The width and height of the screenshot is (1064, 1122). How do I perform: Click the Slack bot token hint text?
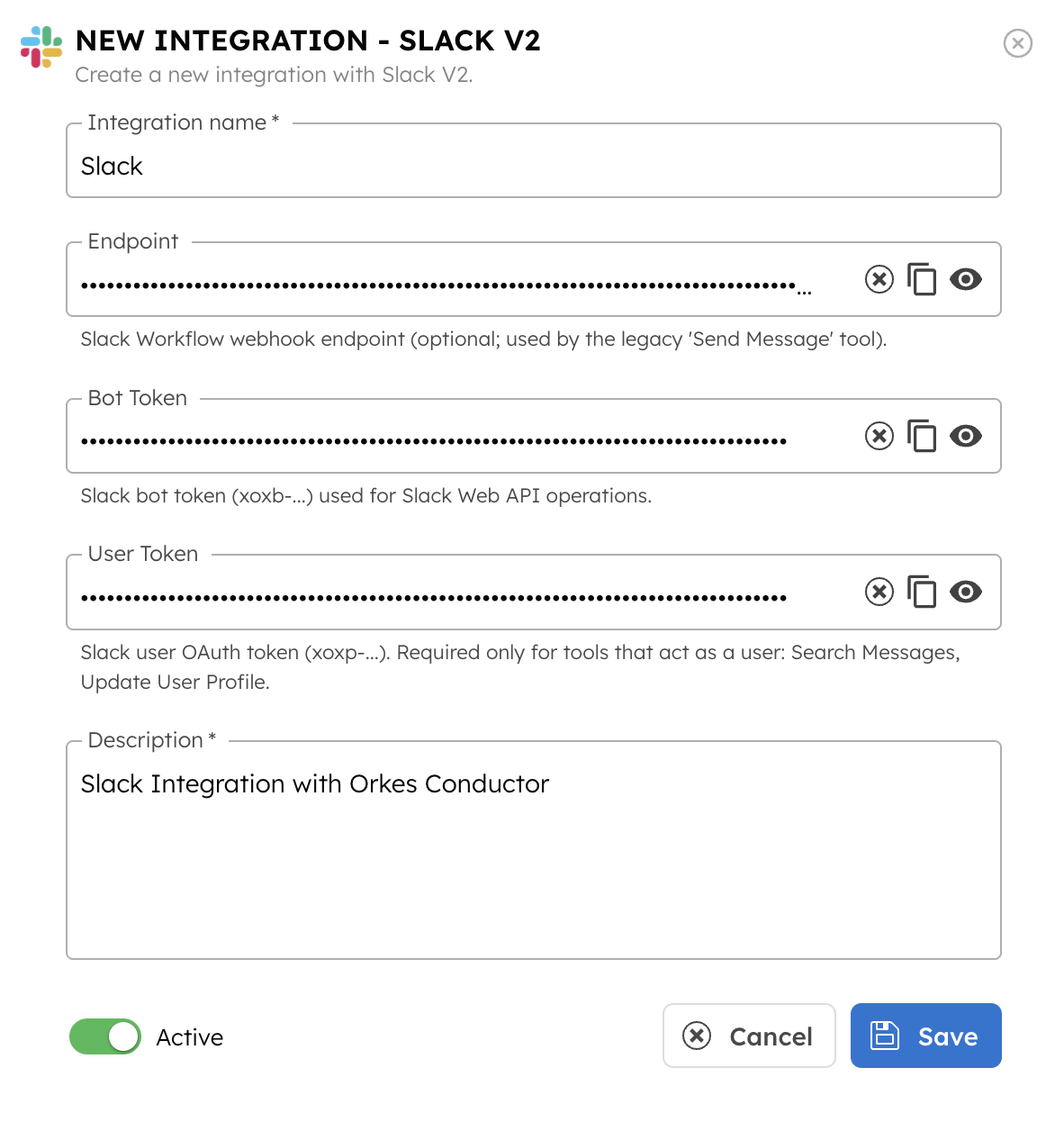point(366,496)
